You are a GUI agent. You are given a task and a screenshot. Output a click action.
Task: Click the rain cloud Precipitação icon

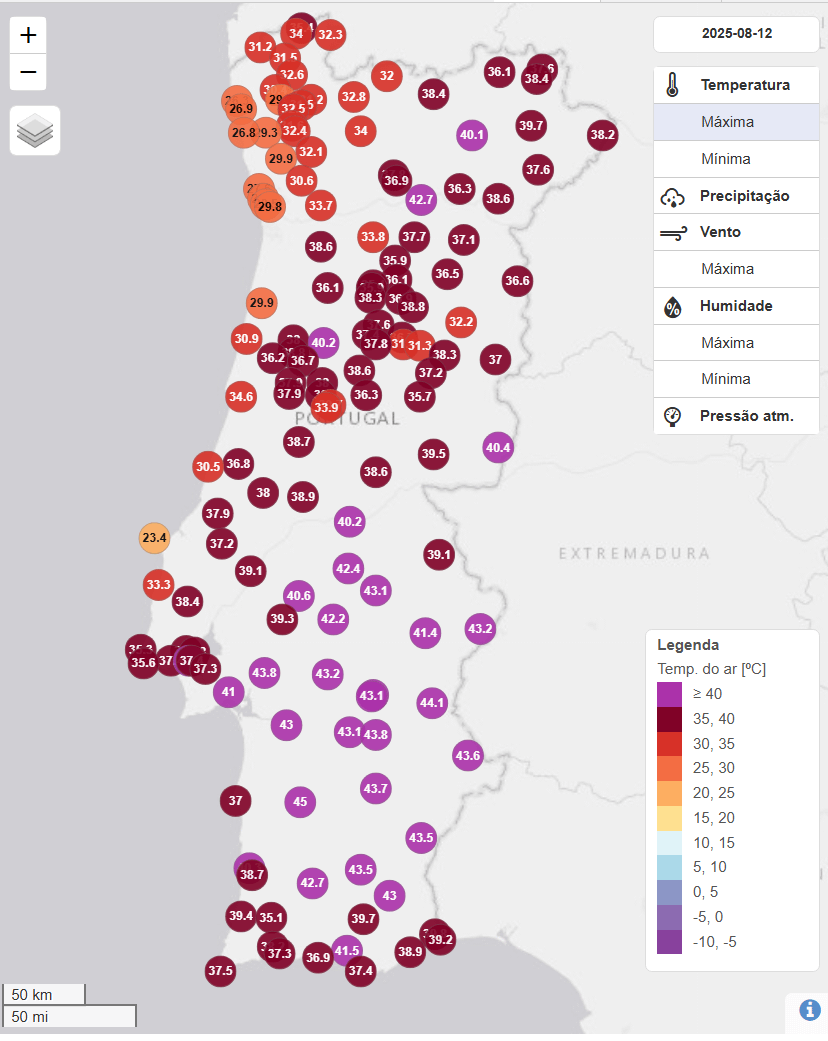pyautogui.click(x=673, y=197)
